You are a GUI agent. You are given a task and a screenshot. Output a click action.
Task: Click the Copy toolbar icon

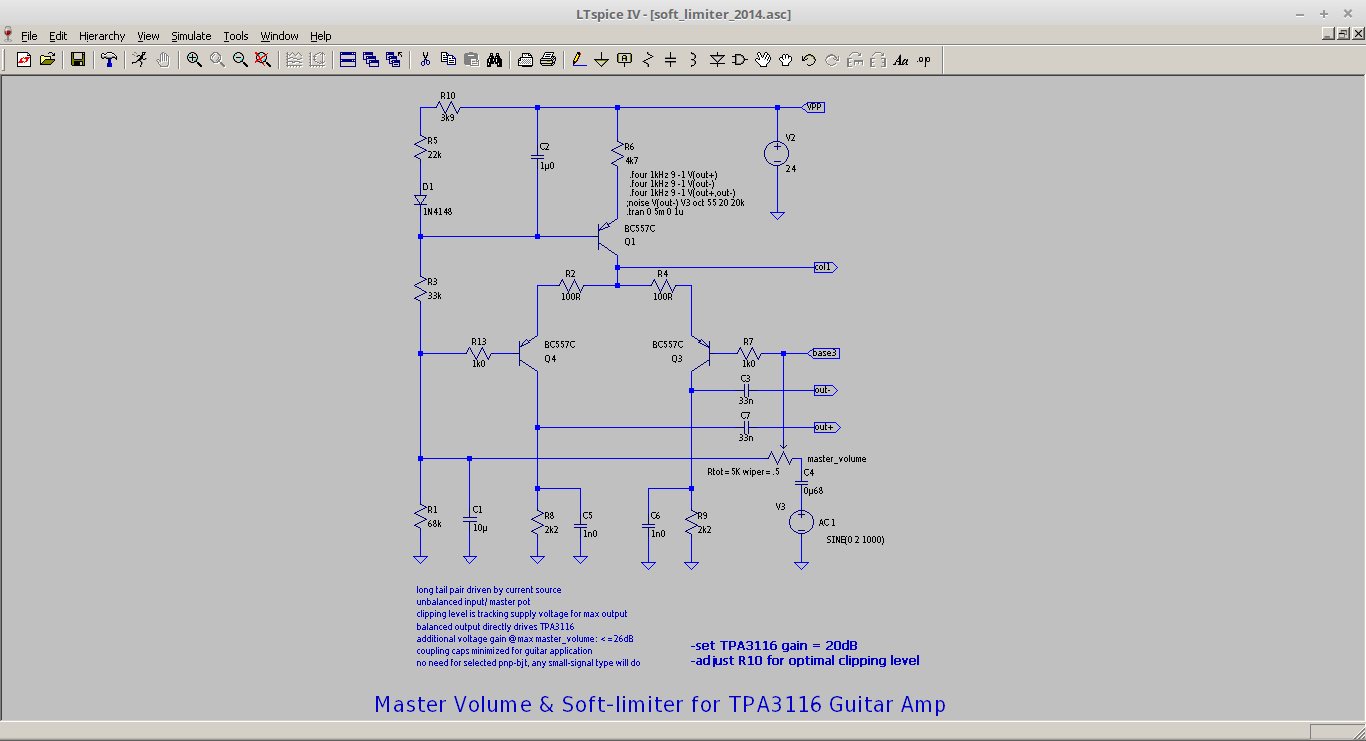[448, 60]
